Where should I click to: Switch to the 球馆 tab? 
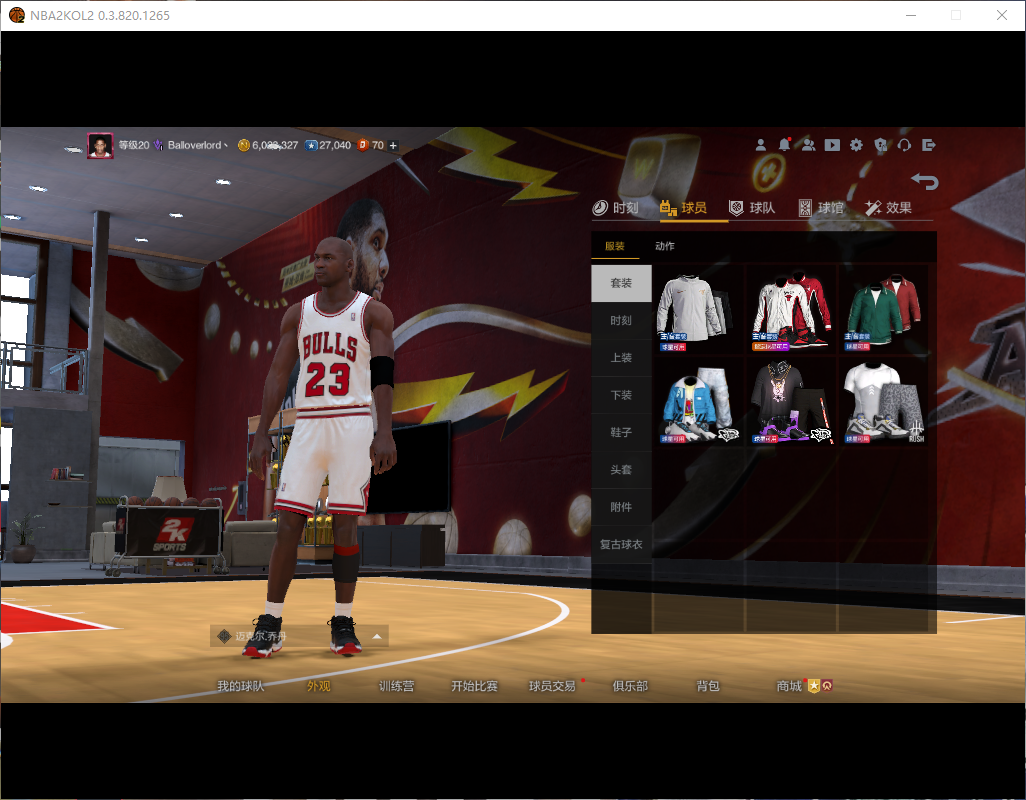click(821, 208)
